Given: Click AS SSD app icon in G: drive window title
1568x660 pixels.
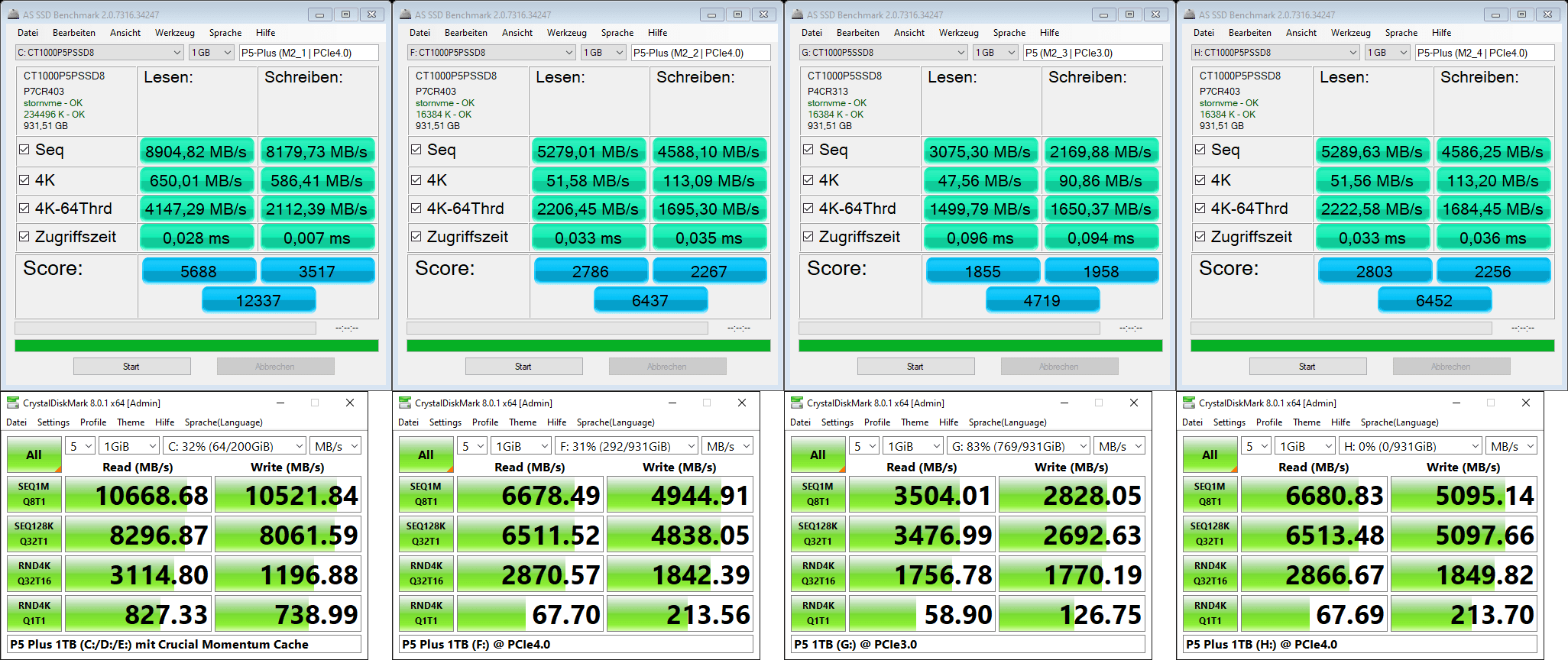Looking at the screenshot, I should (798, 15).
